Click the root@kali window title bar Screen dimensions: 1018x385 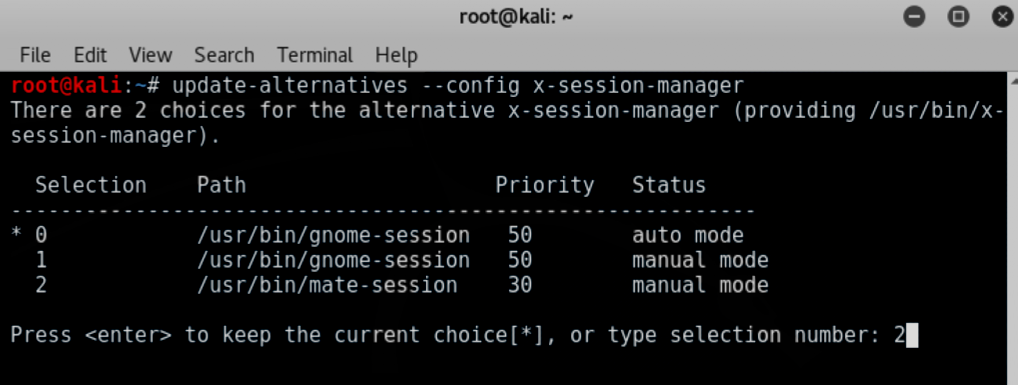tap(516, 17)
